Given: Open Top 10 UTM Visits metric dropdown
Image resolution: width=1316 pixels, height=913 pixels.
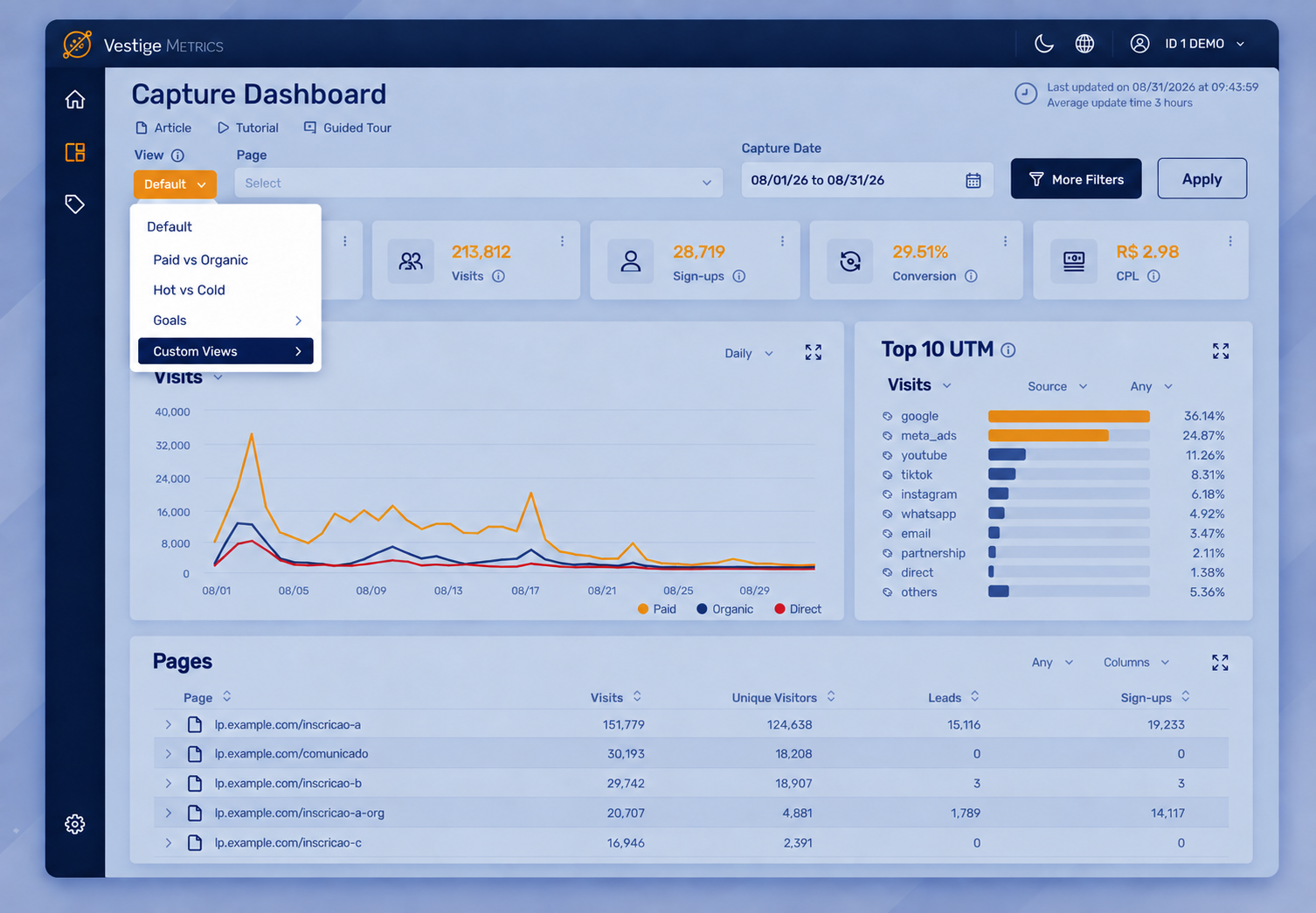Looking at the screenshot, I should click(919, 385).
